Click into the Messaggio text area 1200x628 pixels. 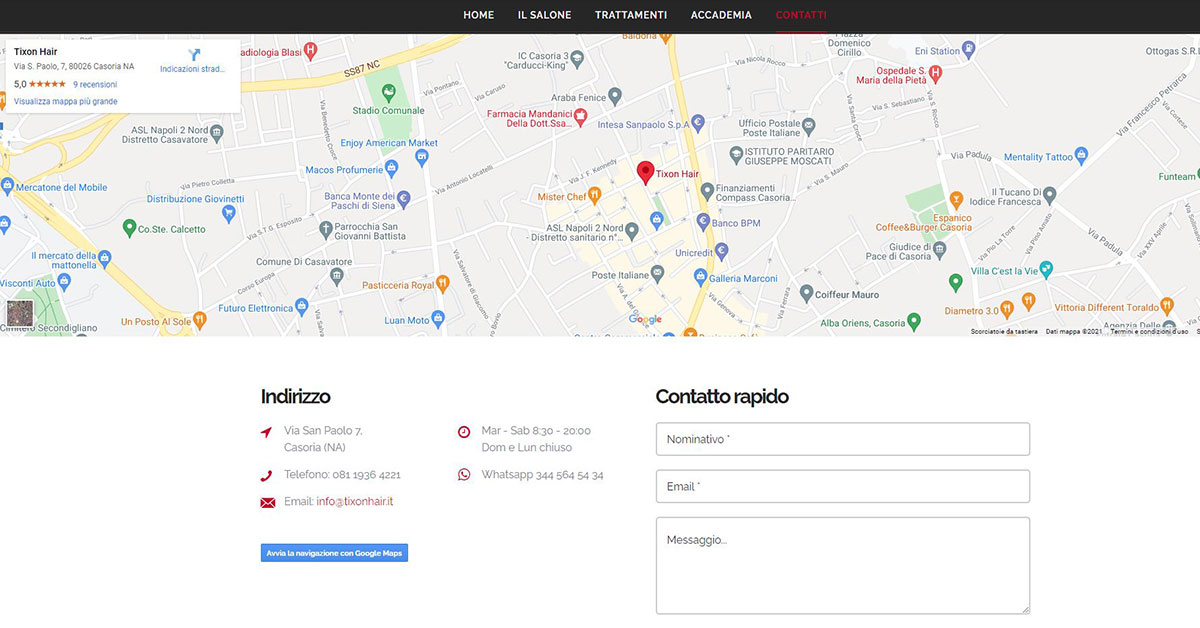[843, 565]
